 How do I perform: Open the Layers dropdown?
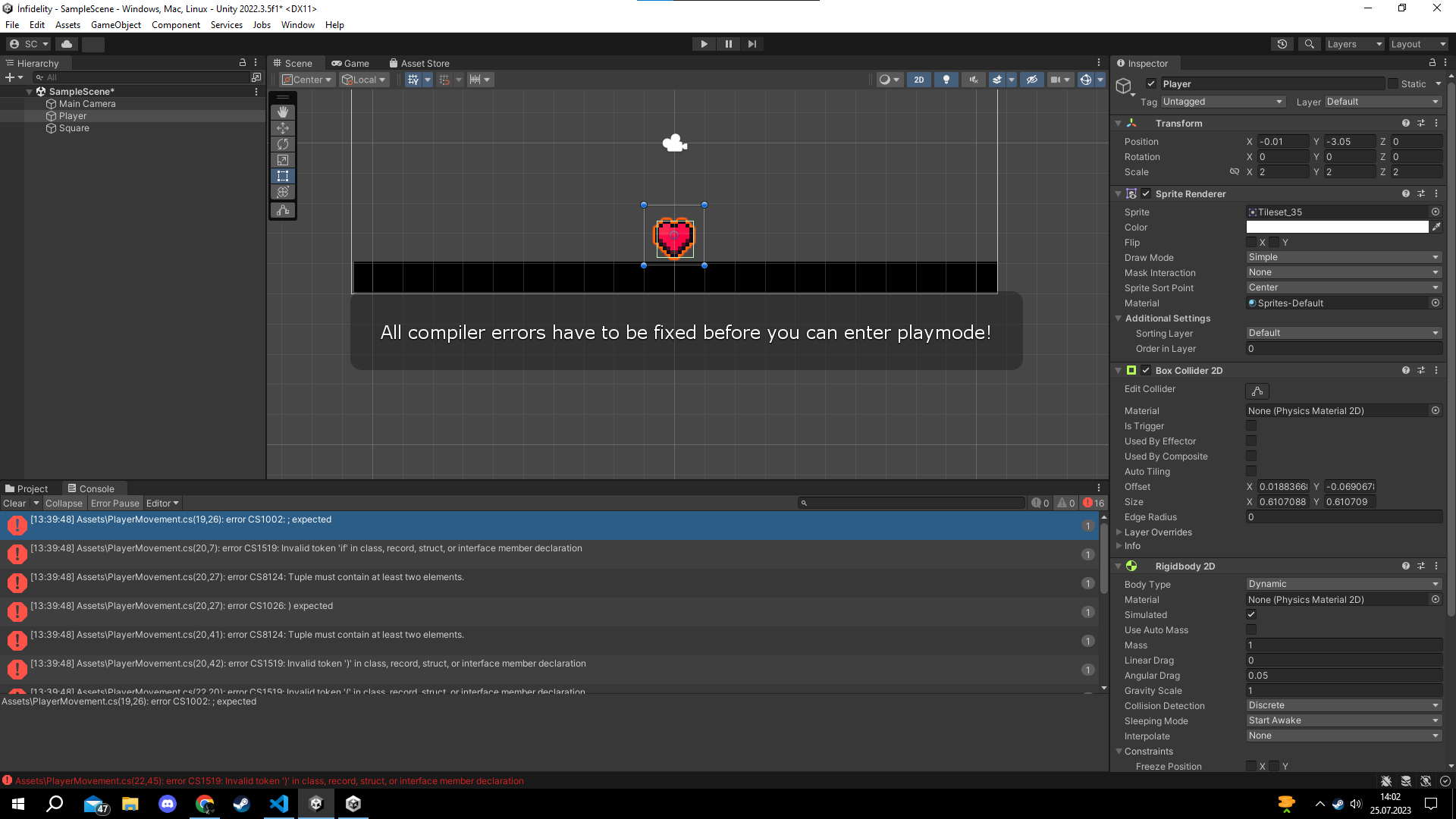(x=1354, y=44)
